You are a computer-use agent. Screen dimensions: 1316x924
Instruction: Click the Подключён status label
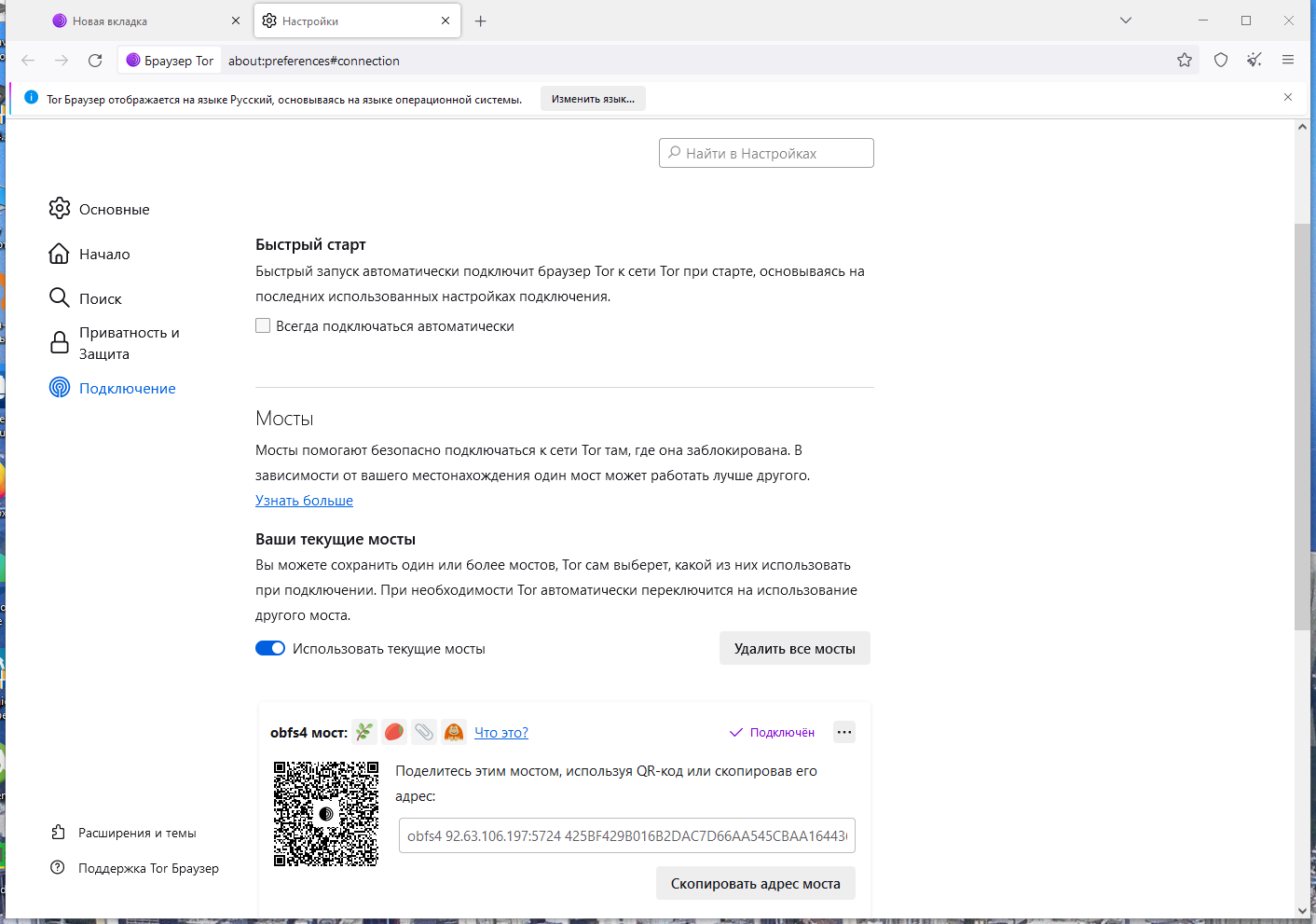pyautogui.click(x=772, y=732)
